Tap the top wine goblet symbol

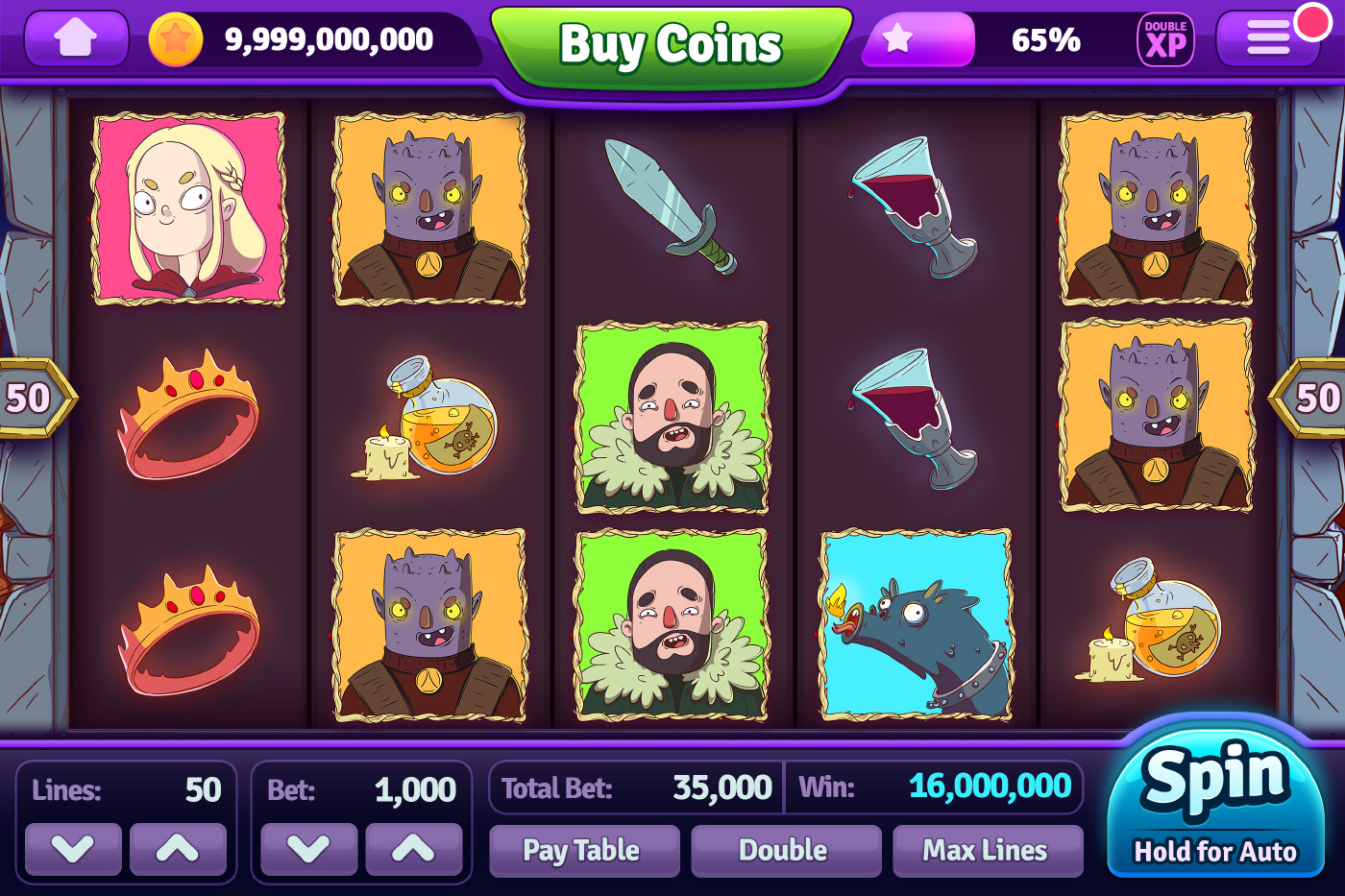click(x=914, y=208)
